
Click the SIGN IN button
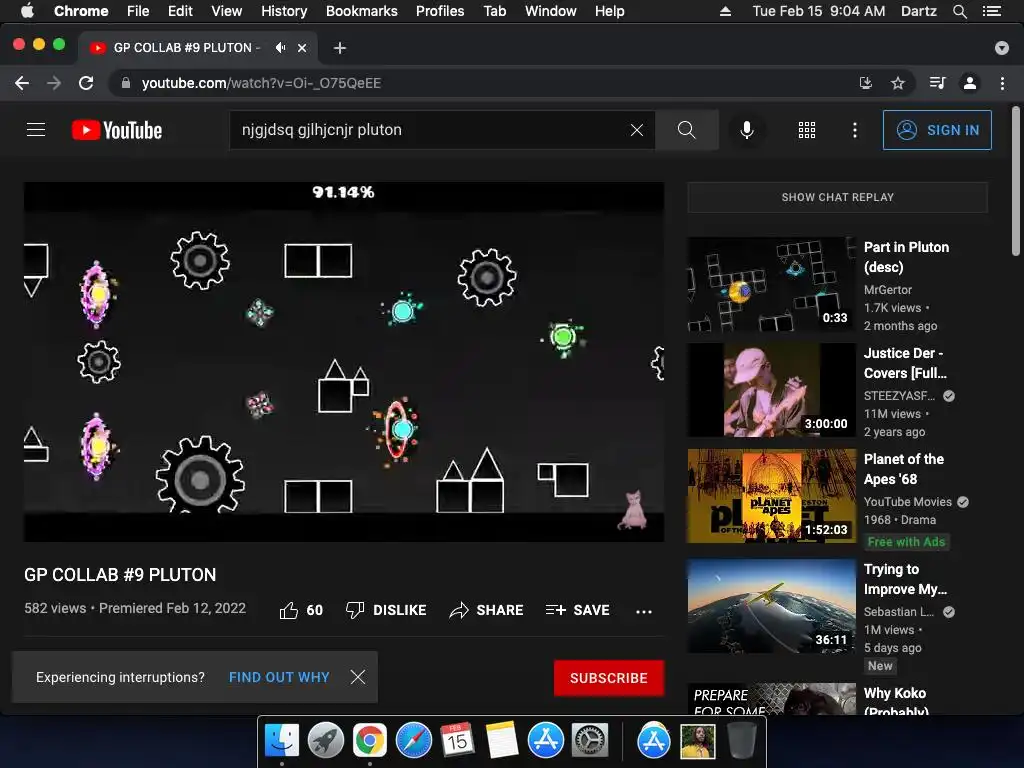click(x=937, y=130)
